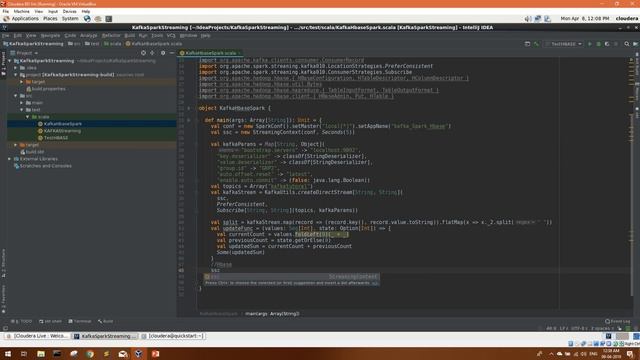The image size is (640, 360).
Task: Run with coverage from the toolbar
Action: [x=607, y=44]
